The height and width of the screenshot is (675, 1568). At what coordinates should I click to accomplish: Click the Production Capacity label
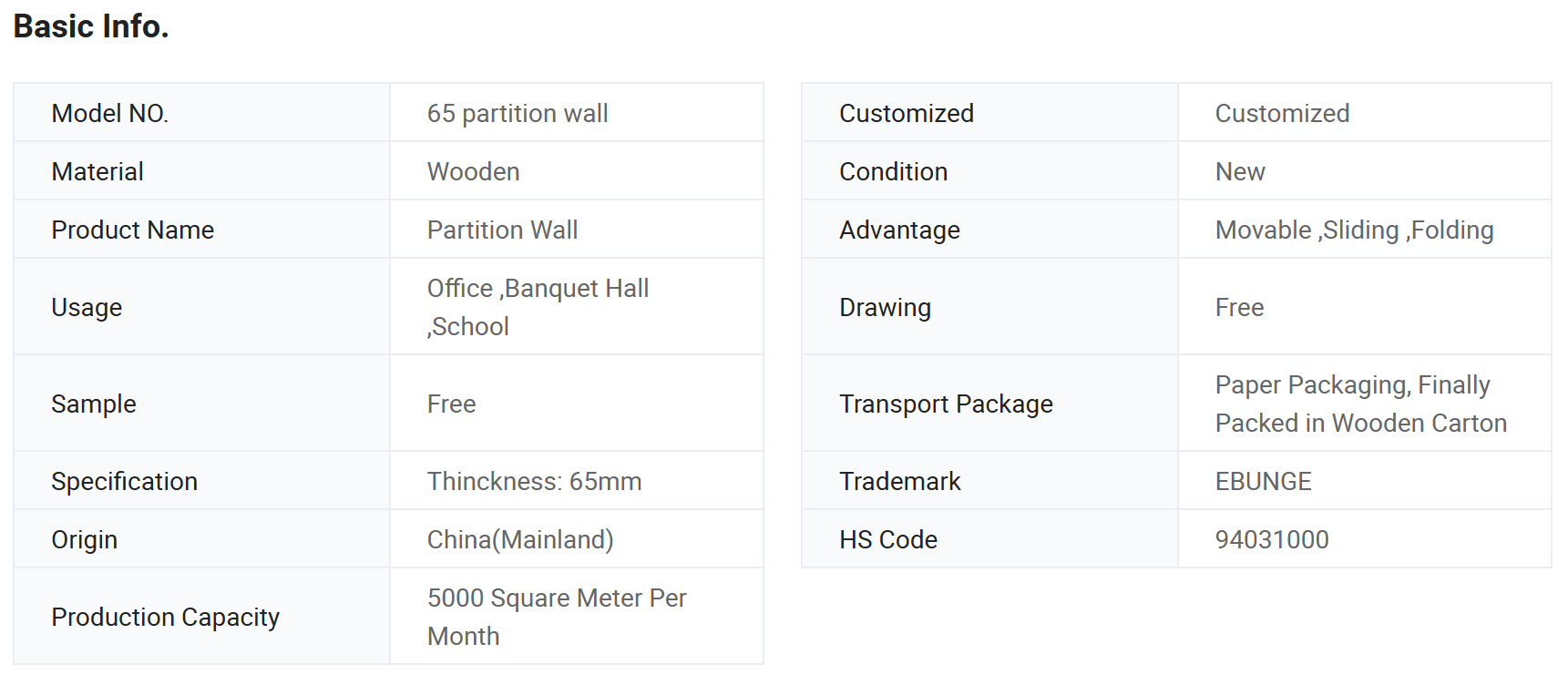pos(165,617)
